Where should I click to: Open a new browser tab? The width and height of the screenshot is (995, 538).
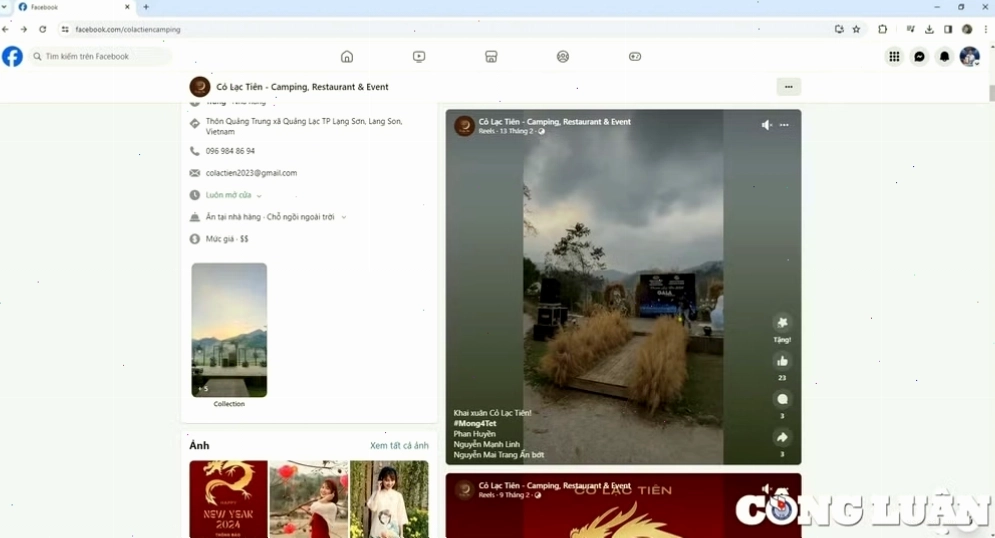coord(146,7)
